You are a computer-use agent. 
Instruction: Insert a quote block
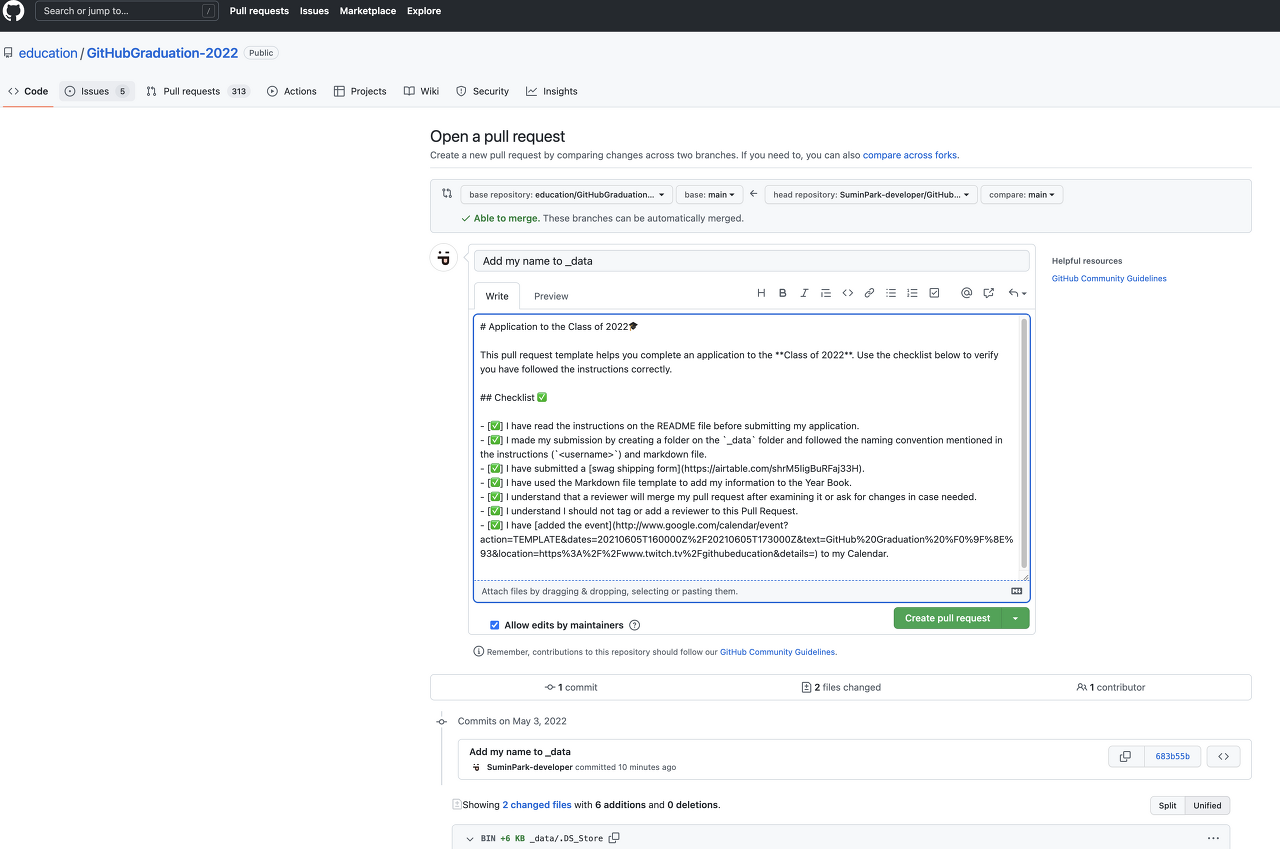[x=826, y=293]
